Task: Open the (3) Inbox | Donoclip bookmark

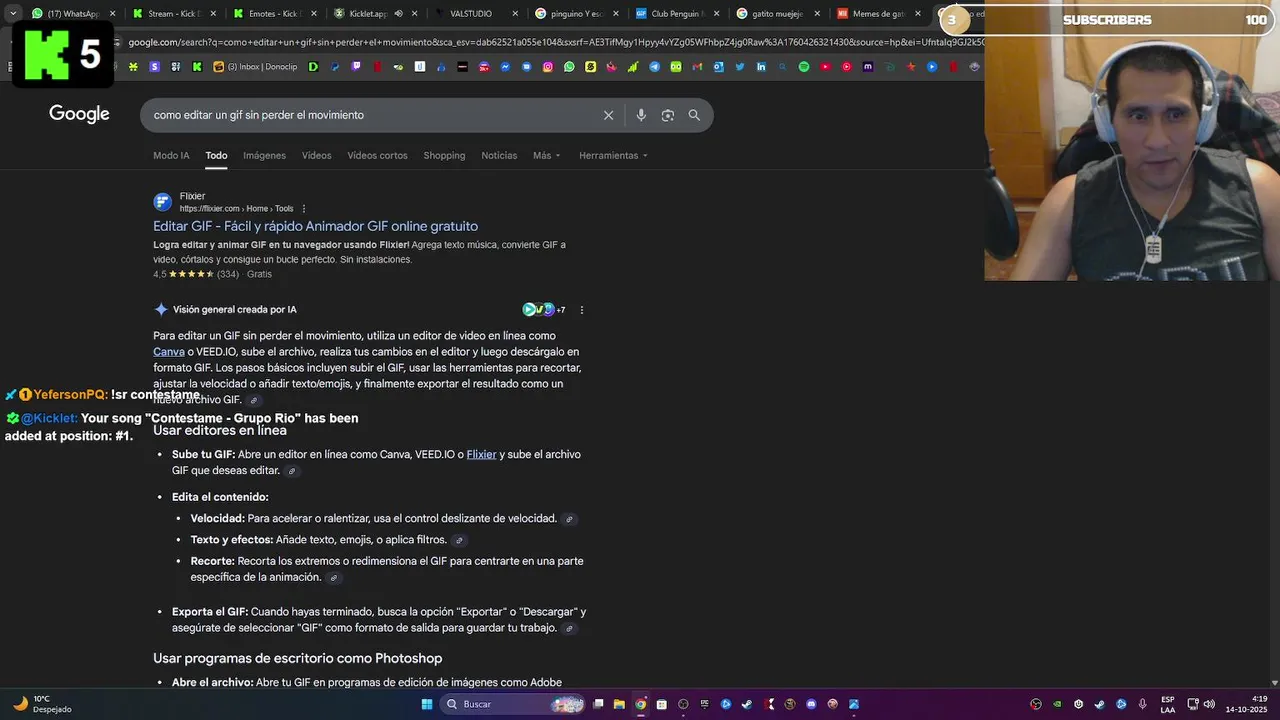Action: pyautogui.click(x=255, y=67)
